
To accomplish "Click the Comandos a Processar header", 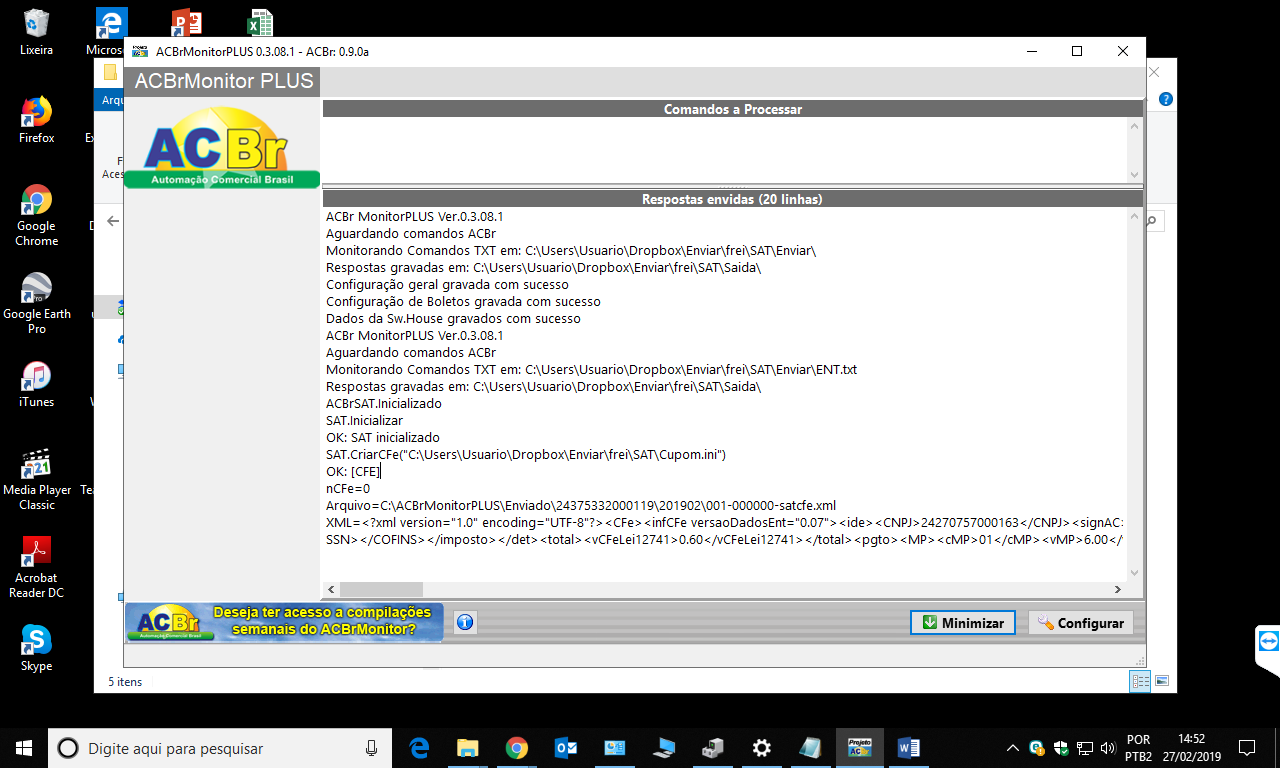I will point(732,109).
